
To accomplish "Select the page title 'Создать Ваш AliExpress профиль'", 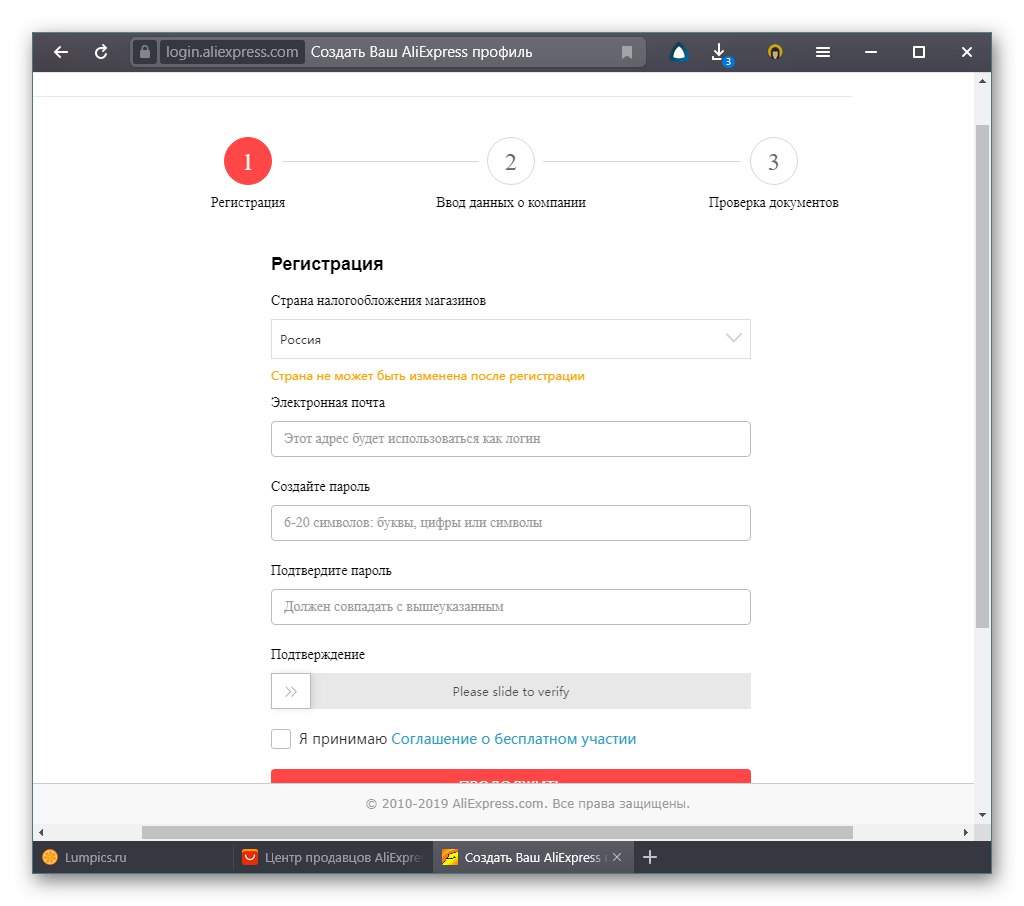I will pyautogui.click(x=421, y=52).
